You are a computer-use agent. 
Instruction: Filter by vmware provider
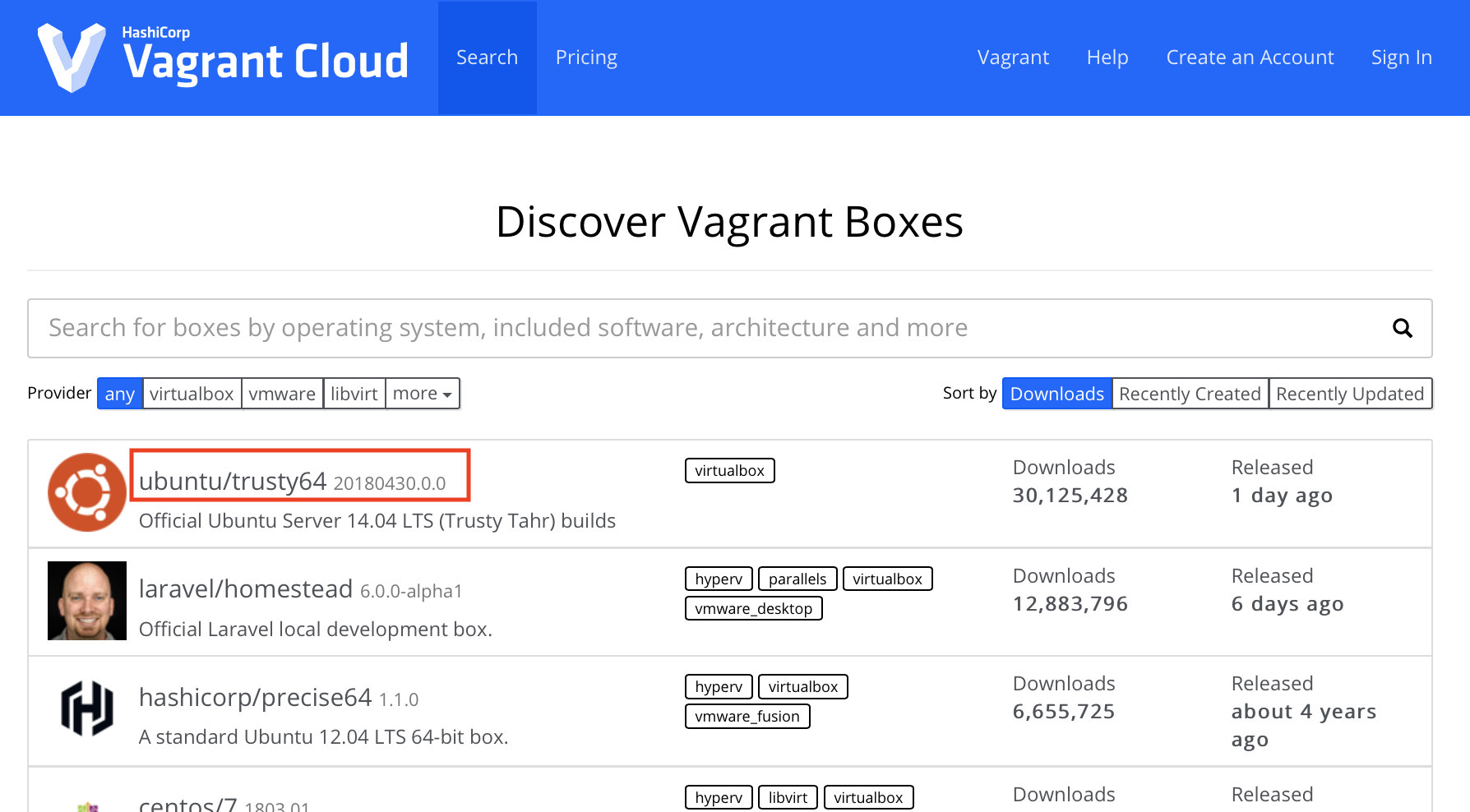pos(282,394)
